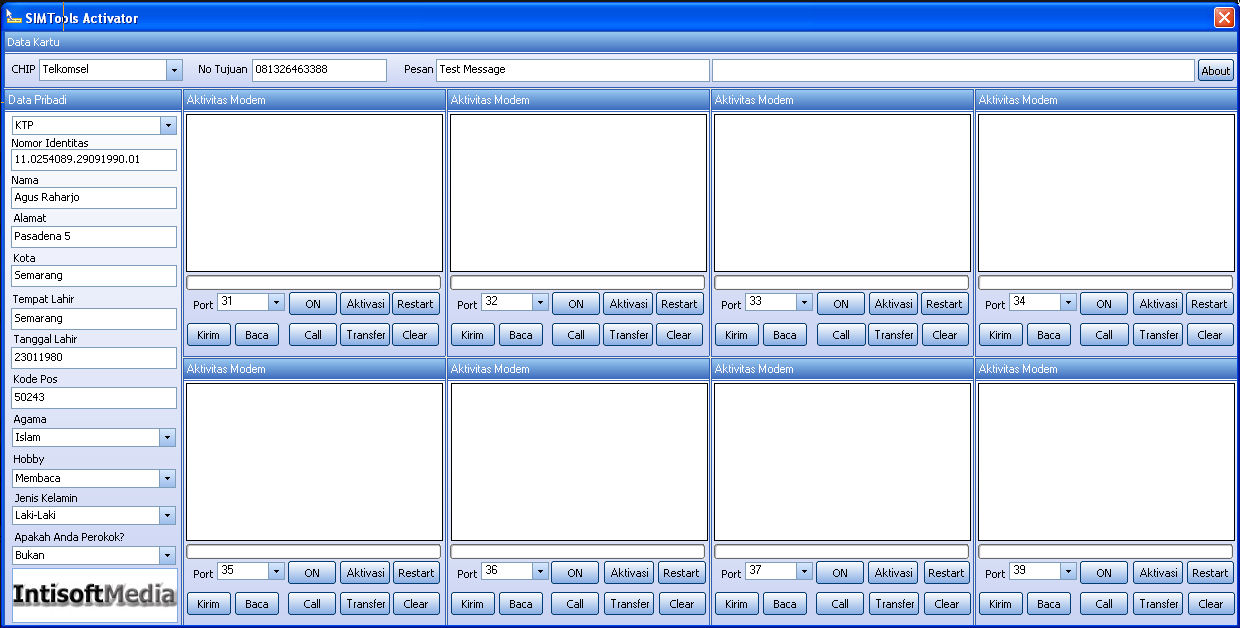Expand the Hobby dropdown showing Membaca
1240x628 pixels.
pyautogui.click(x=168, y=478)
